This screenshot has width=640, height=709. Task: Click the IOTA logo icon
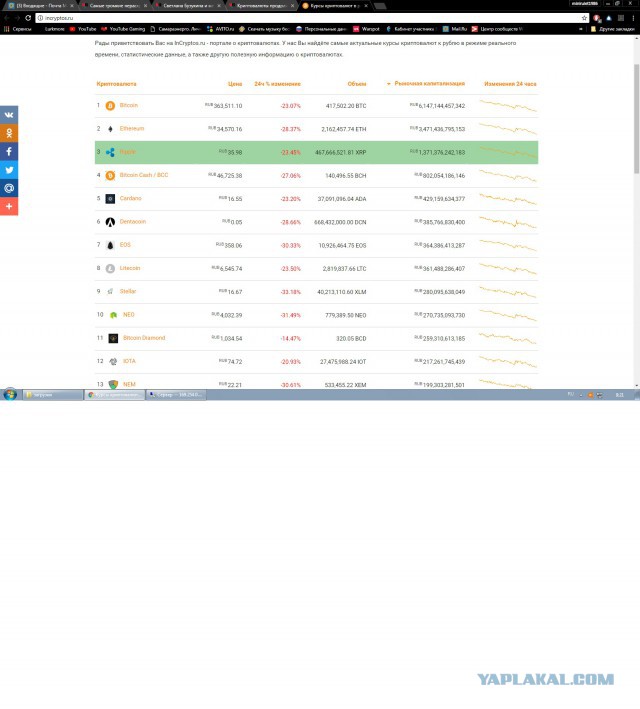113,361
